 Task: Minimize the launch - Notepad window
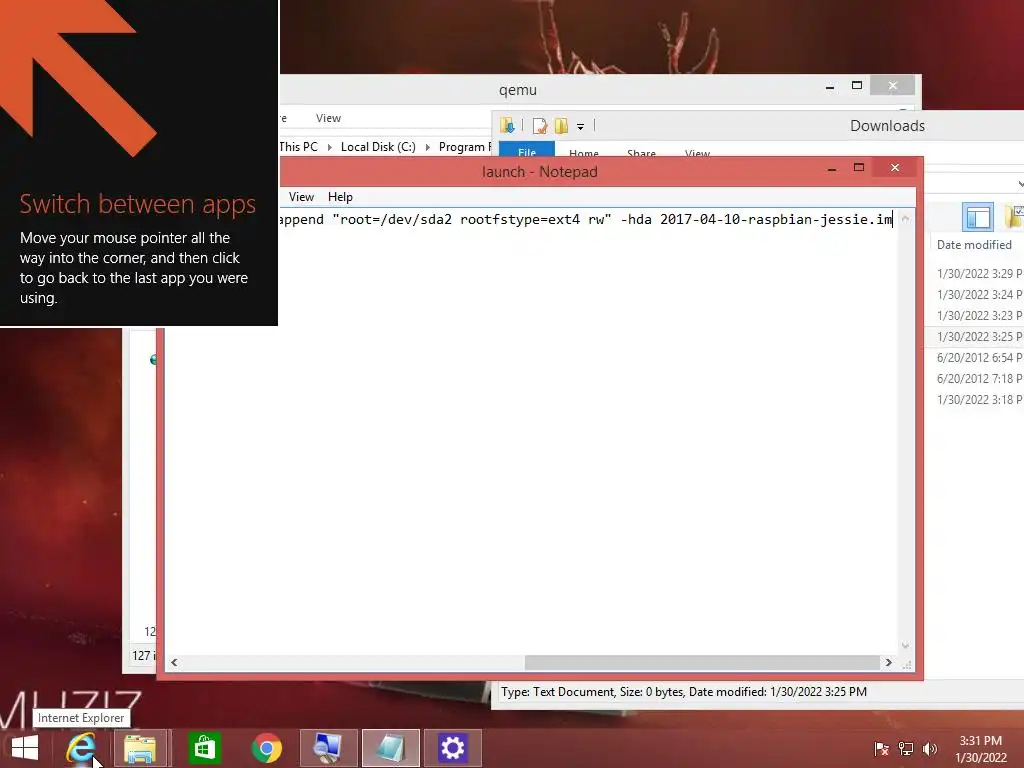pyautogui.click(x=832, y=168)
